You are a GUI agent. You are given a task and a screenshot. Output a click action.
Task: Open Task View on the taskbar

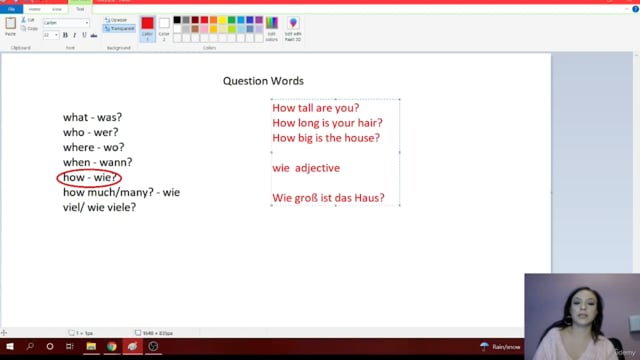[70, 347]
